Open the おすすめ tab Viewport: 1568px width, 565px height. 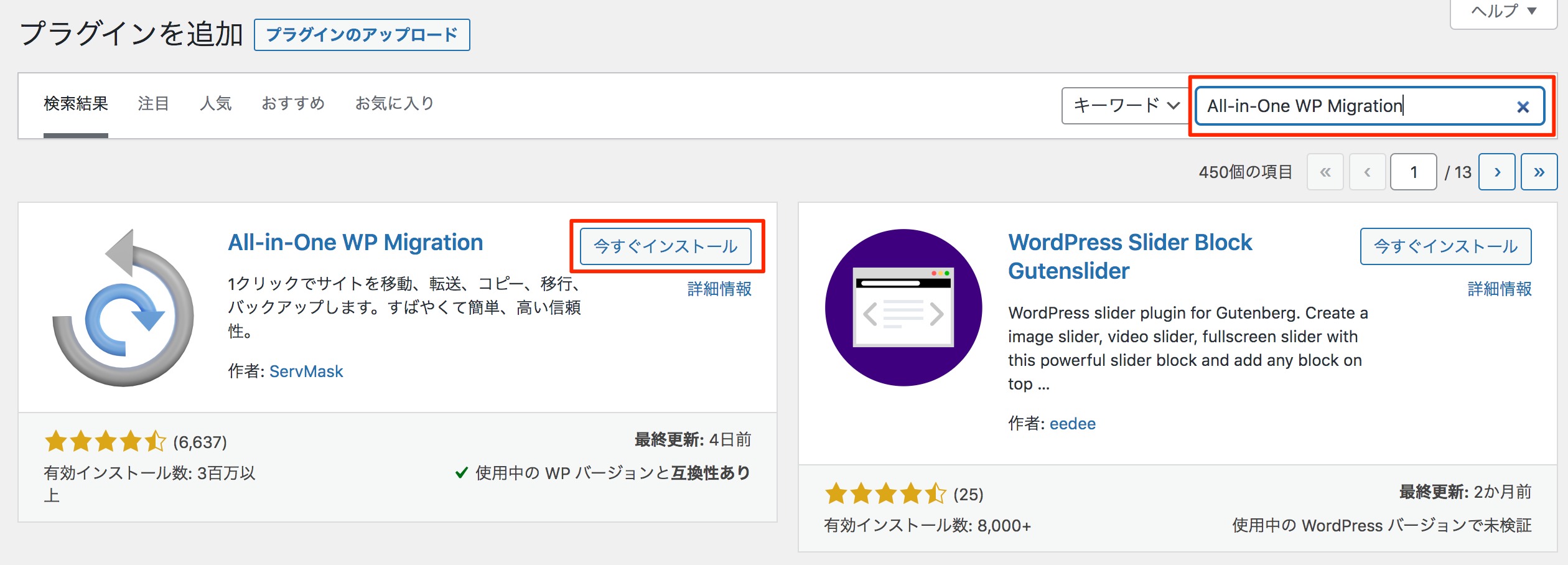pos(293,103)
